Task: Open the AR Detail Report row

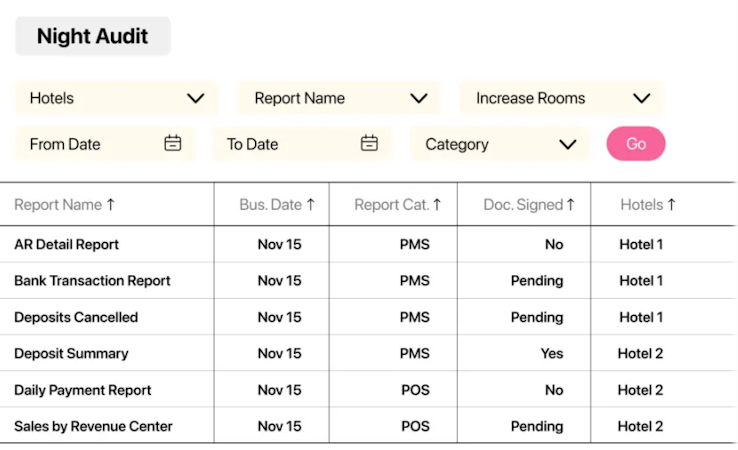Action: coord(66,244)
